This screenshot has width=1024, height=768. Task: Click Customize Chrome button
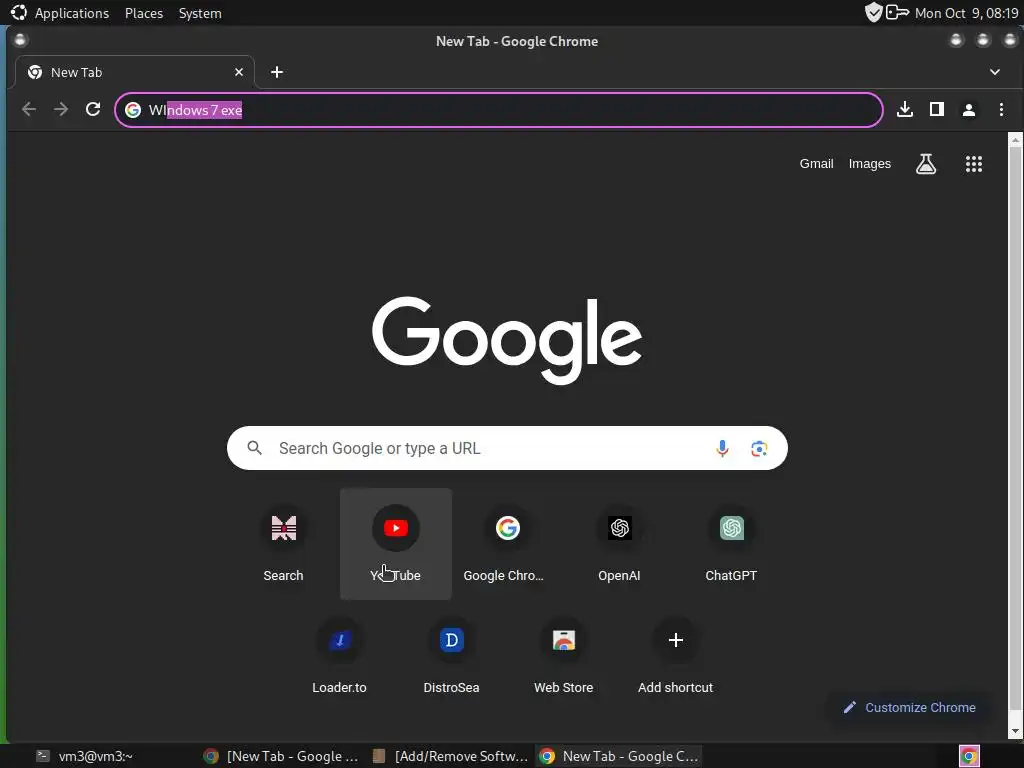click(910, 707)
